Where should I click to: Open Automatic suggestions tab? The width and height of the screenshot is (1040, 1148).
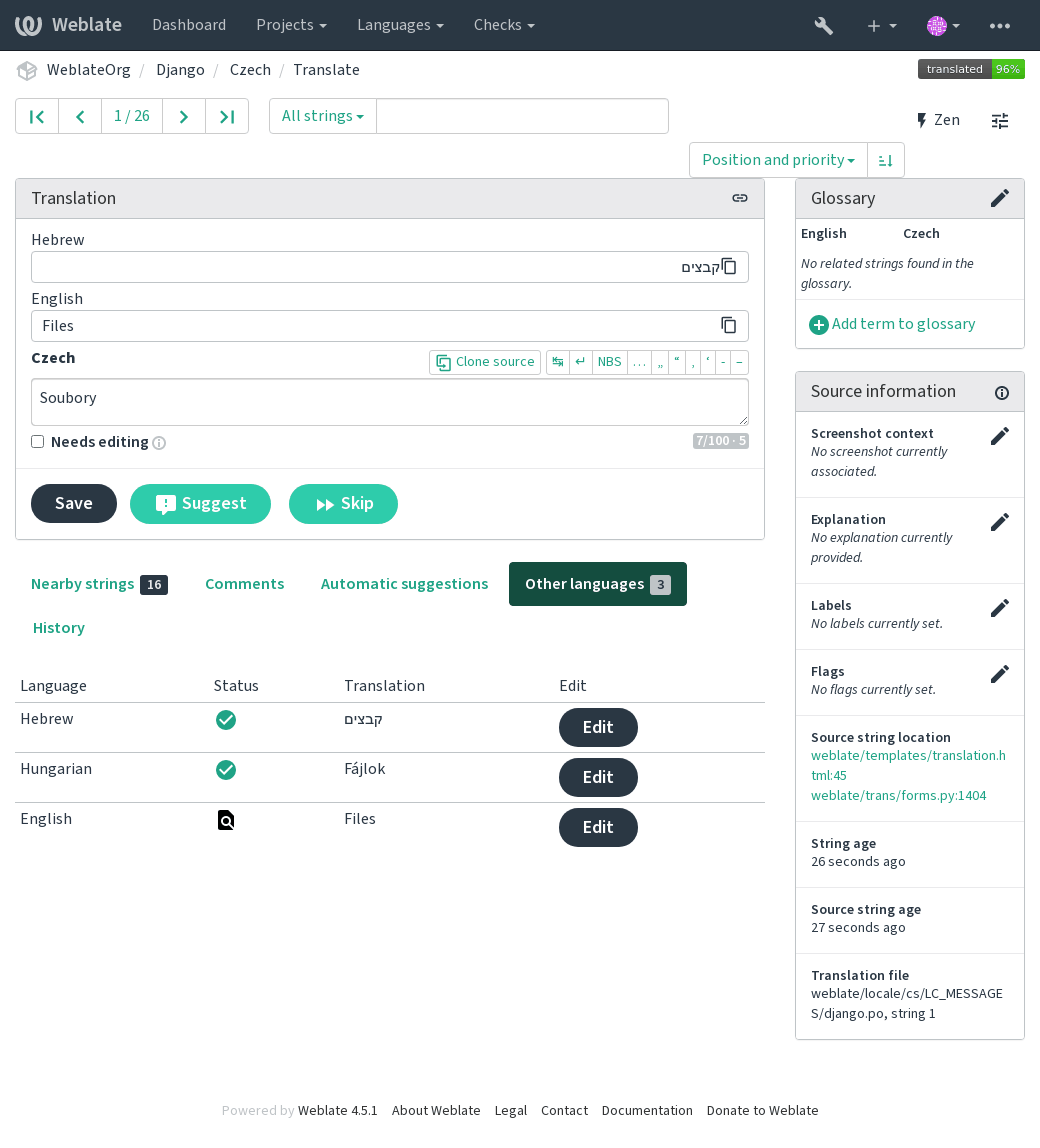pos(404,584)
